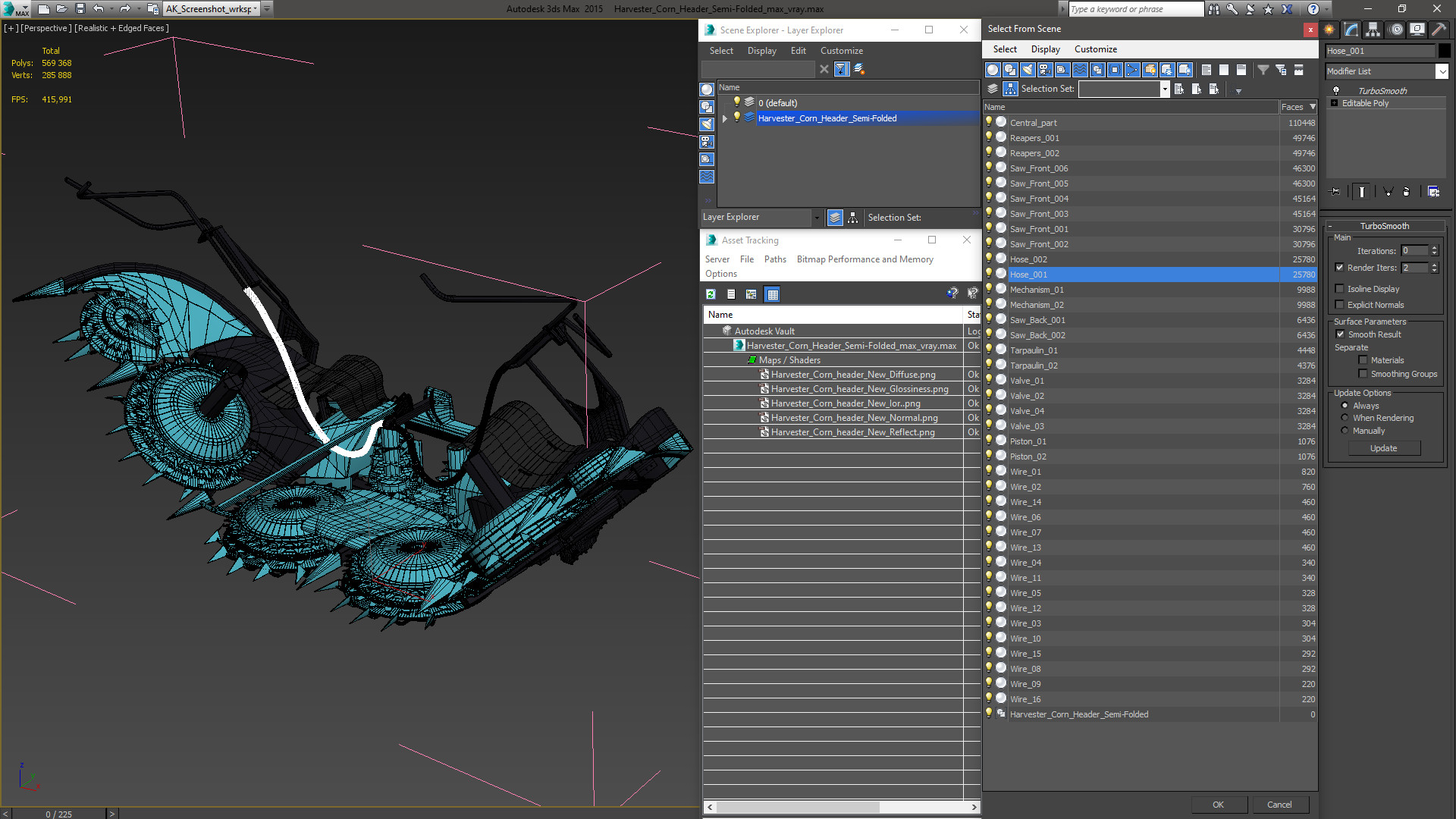Open Edit menu in Scene Explorer
1456x819 pixels.
798,51
